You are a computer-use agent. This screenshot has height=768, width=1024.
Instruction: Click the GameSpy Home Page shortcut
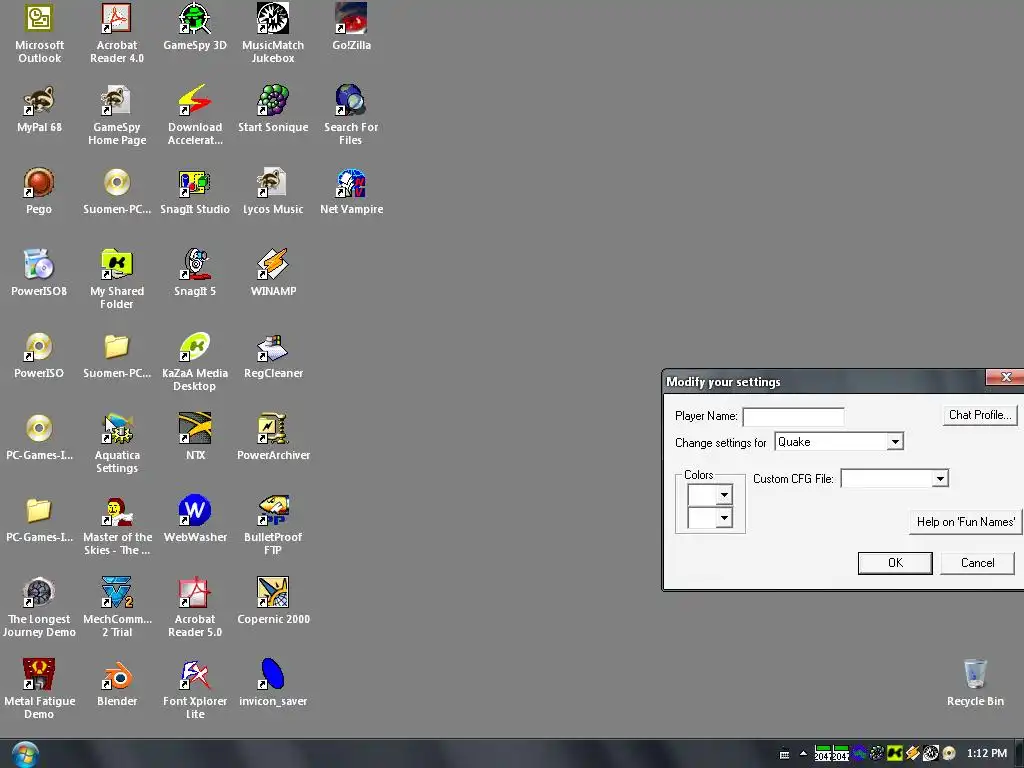tap(117, 101)
